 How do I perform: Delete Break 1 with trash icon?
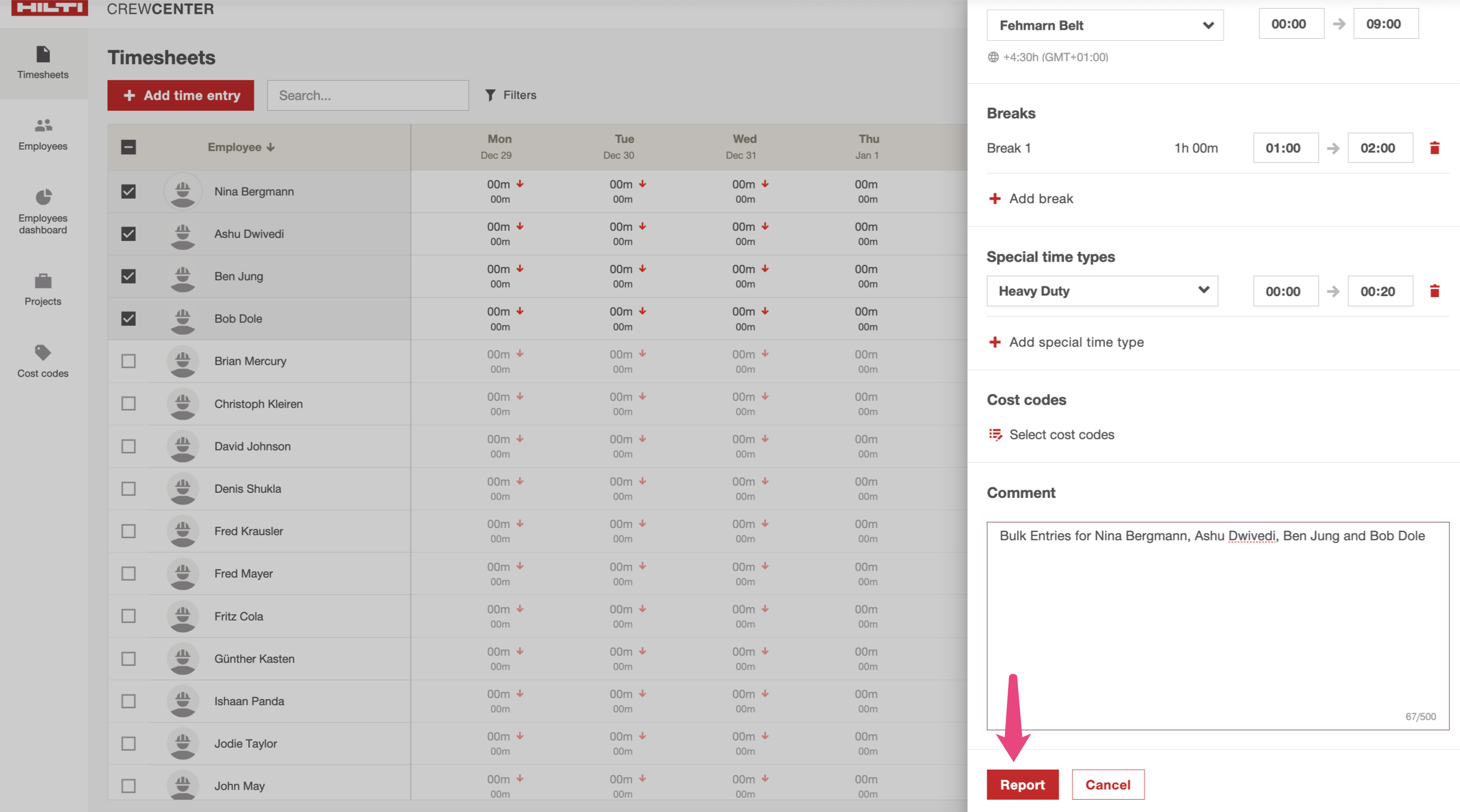1434,148
